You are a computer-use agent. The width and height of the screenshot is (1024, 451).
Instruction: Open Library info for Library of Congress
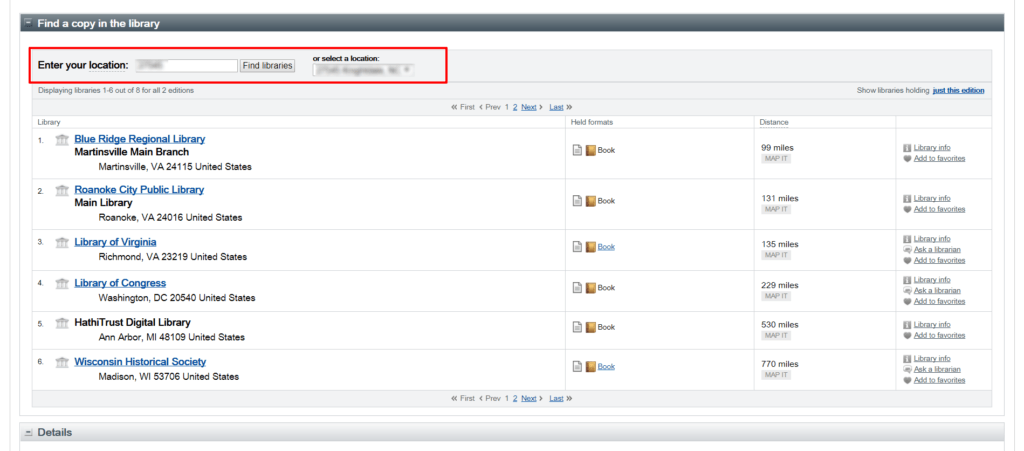click(931, 280)
